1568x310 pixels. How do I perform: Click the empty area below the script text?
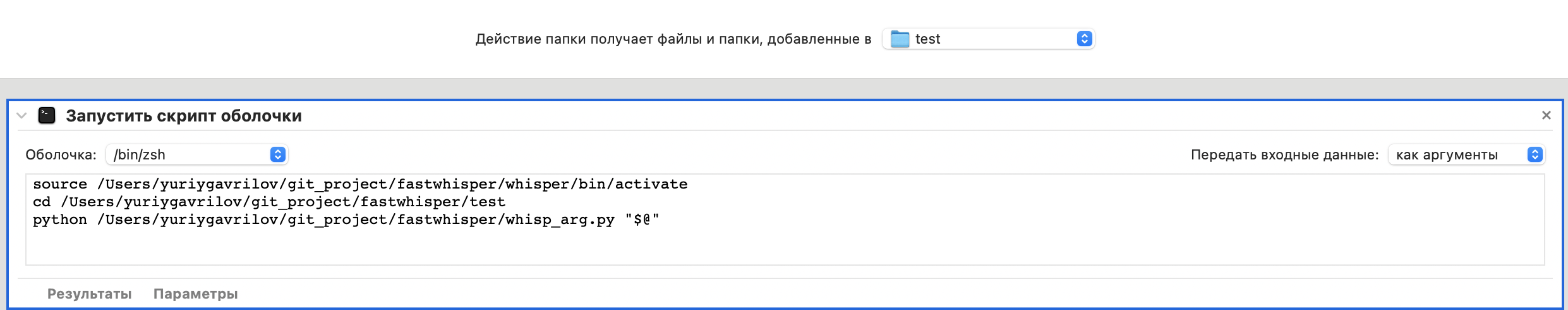pyautogui.click(x=785, y=248)
